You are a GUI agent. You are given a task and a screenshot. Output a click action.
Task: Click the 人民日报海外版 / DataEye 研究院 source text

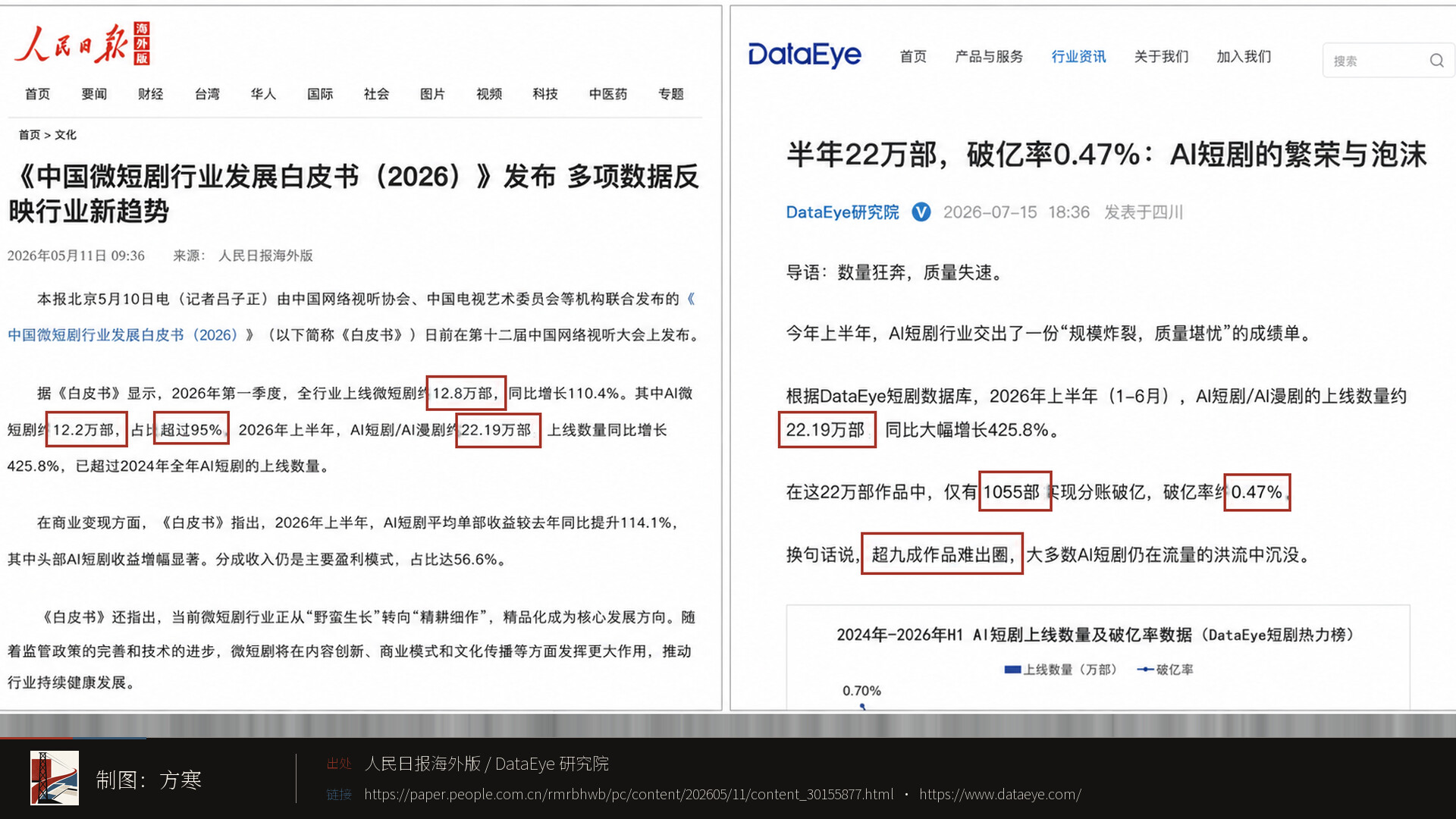[x=487, y=764]
